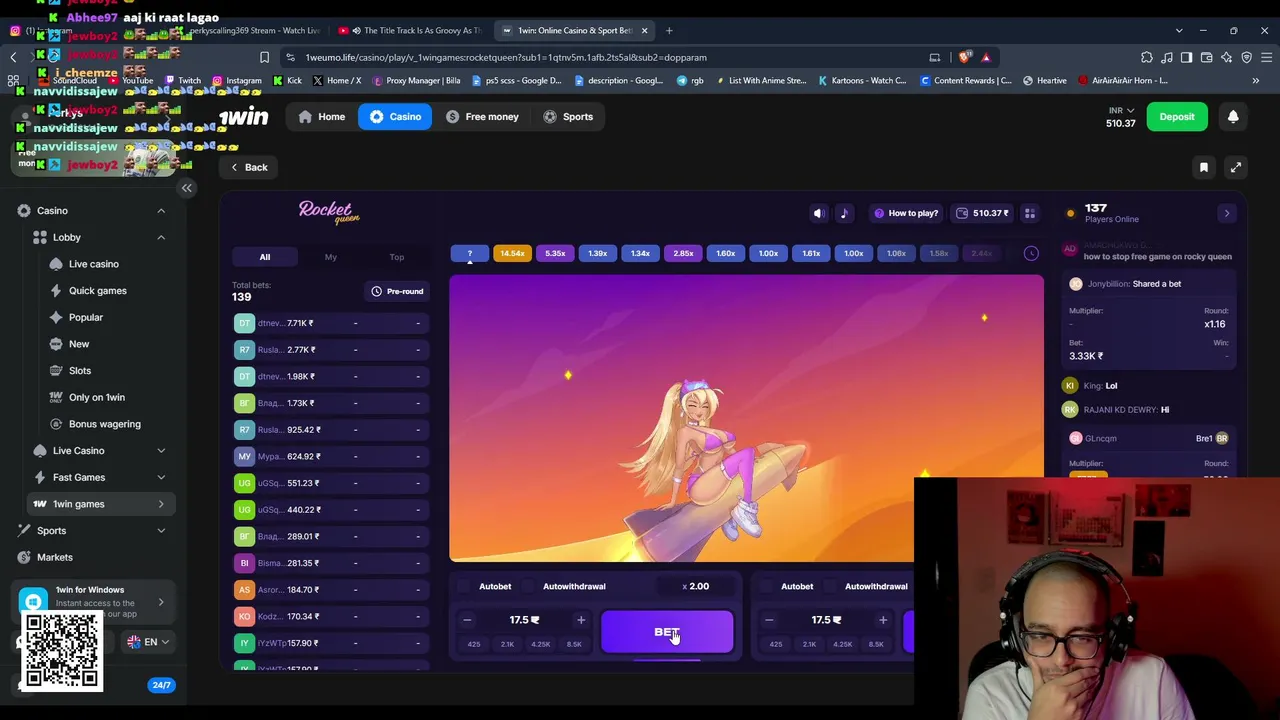Open round history clock icon
Viewport: 1280px width, 720px height.
pyautogui.click(x=1031, y=253)
